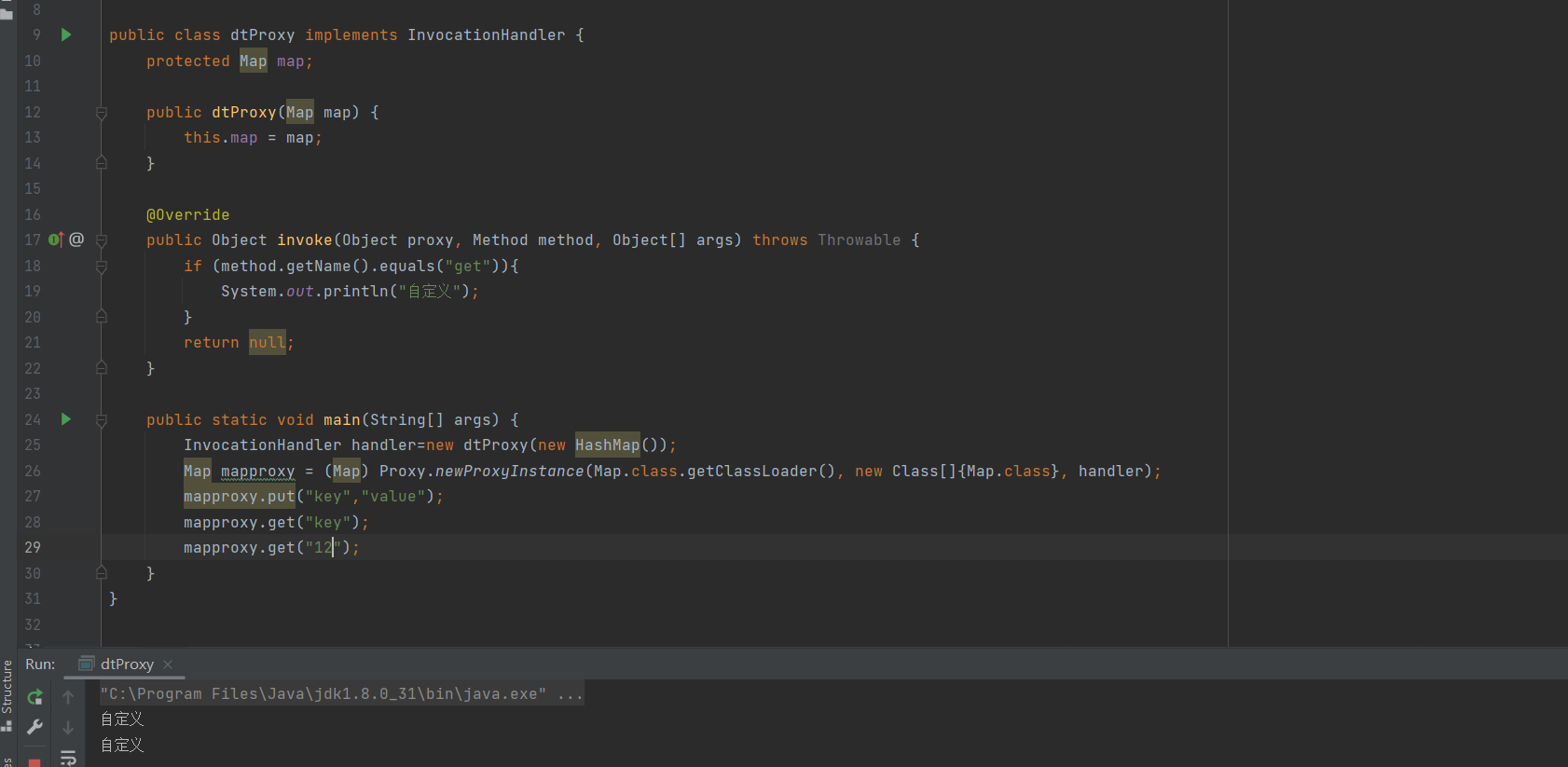
Task: Click the fold end marker at line 30
Action: 102,573
